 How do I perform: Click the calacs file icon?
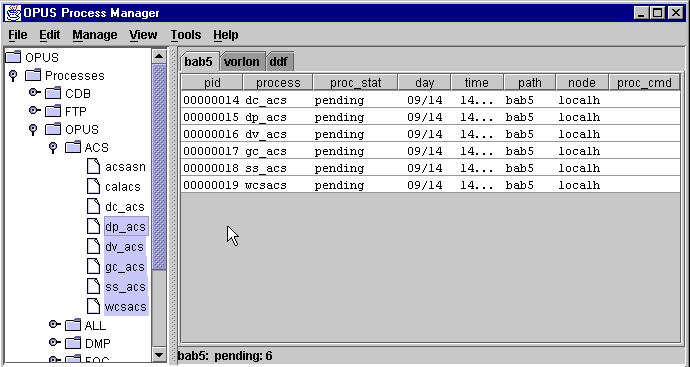(x=93, y=186)
